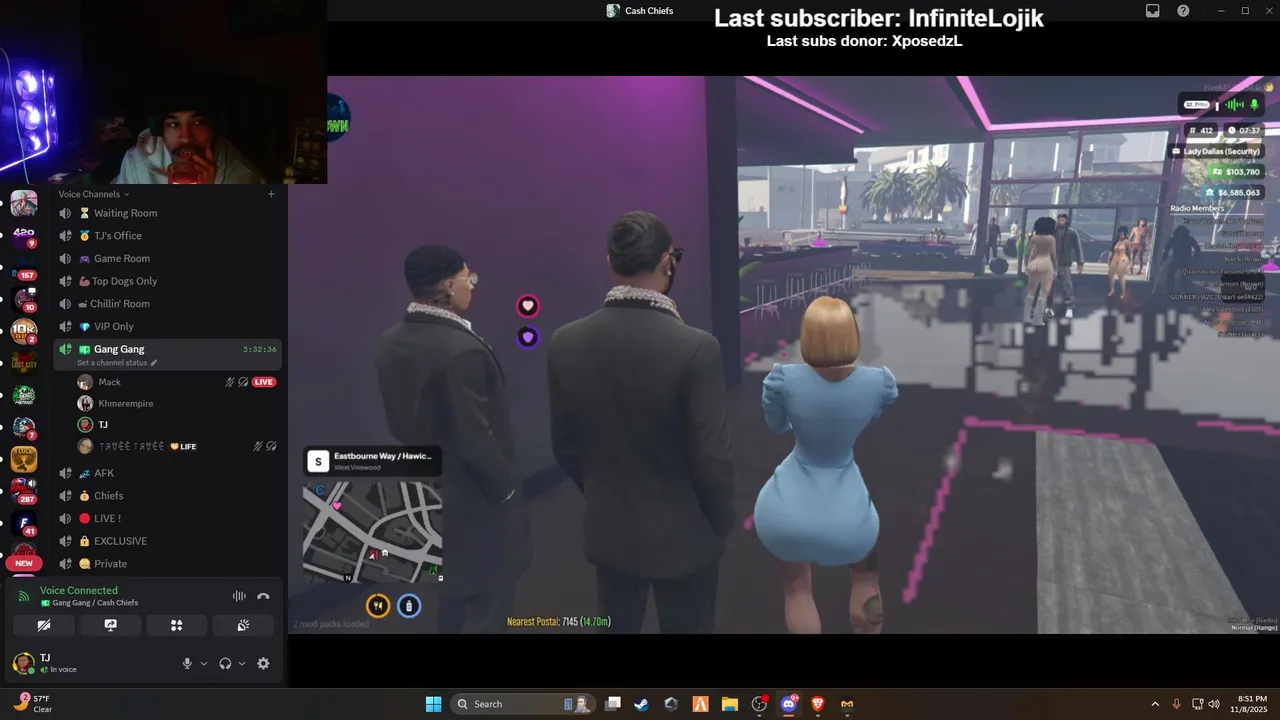Viewport: 1280px width, 720px height.
Task: Join VIP Only voice channel
Action: (168, 326)
